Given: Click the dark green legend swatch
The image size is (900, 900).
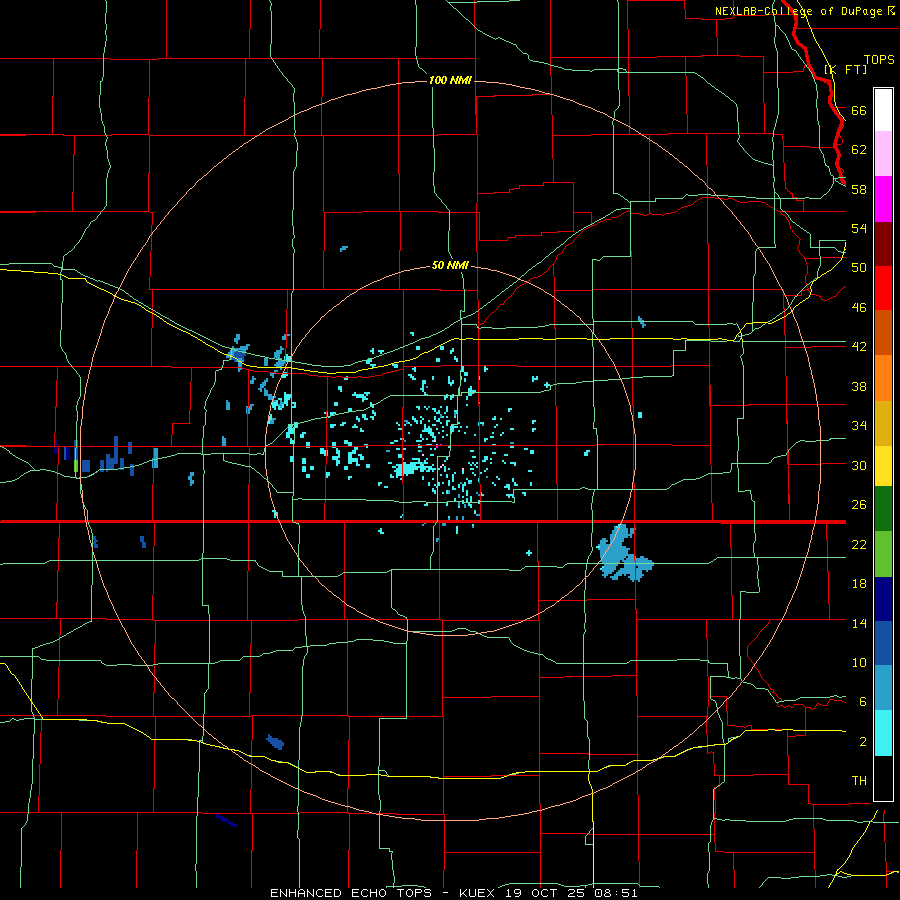Looking at the screenshot, I should (x=883, y=509).
